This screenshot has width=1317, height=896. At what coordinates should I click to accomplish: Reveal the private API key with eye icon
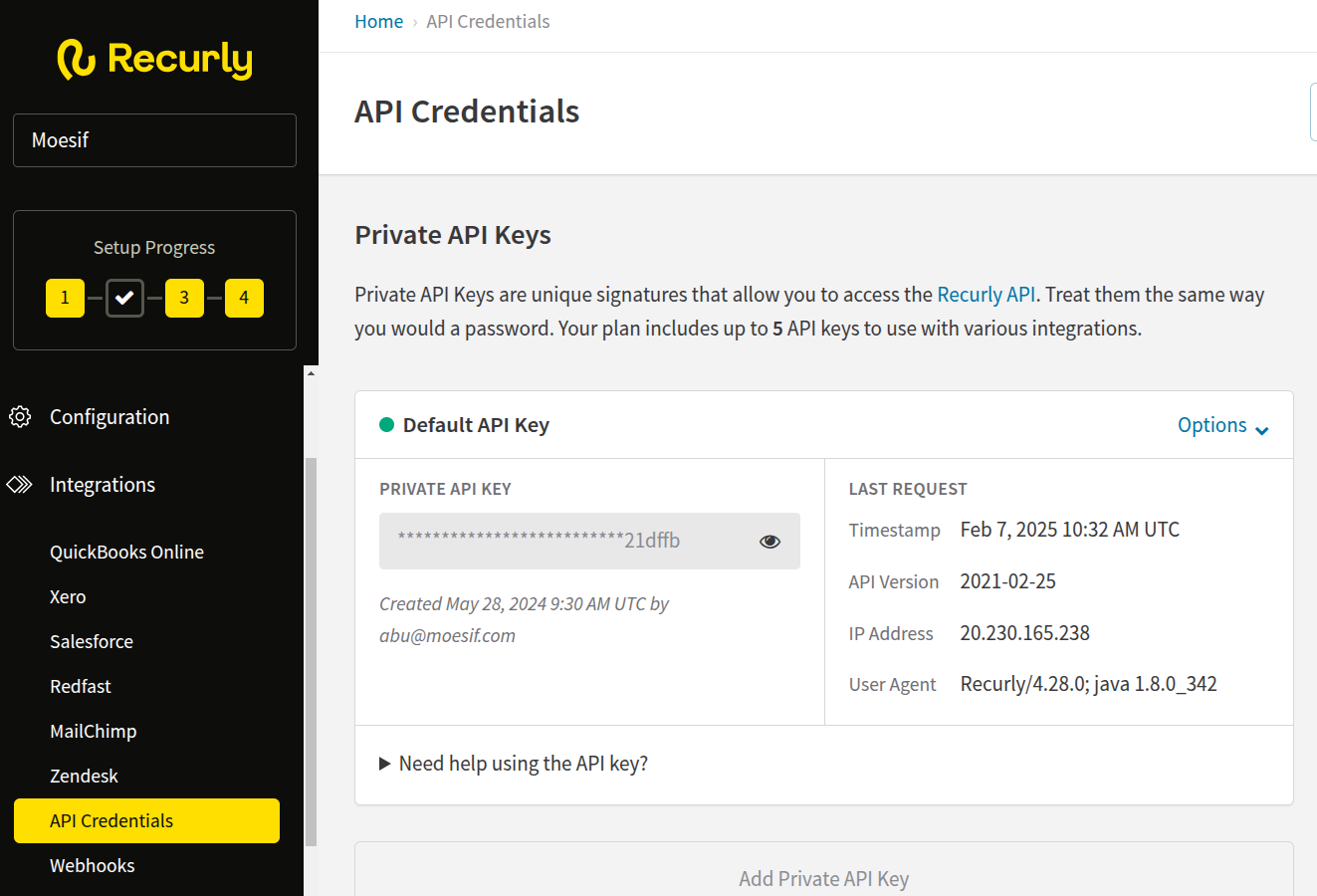(769, 542)
